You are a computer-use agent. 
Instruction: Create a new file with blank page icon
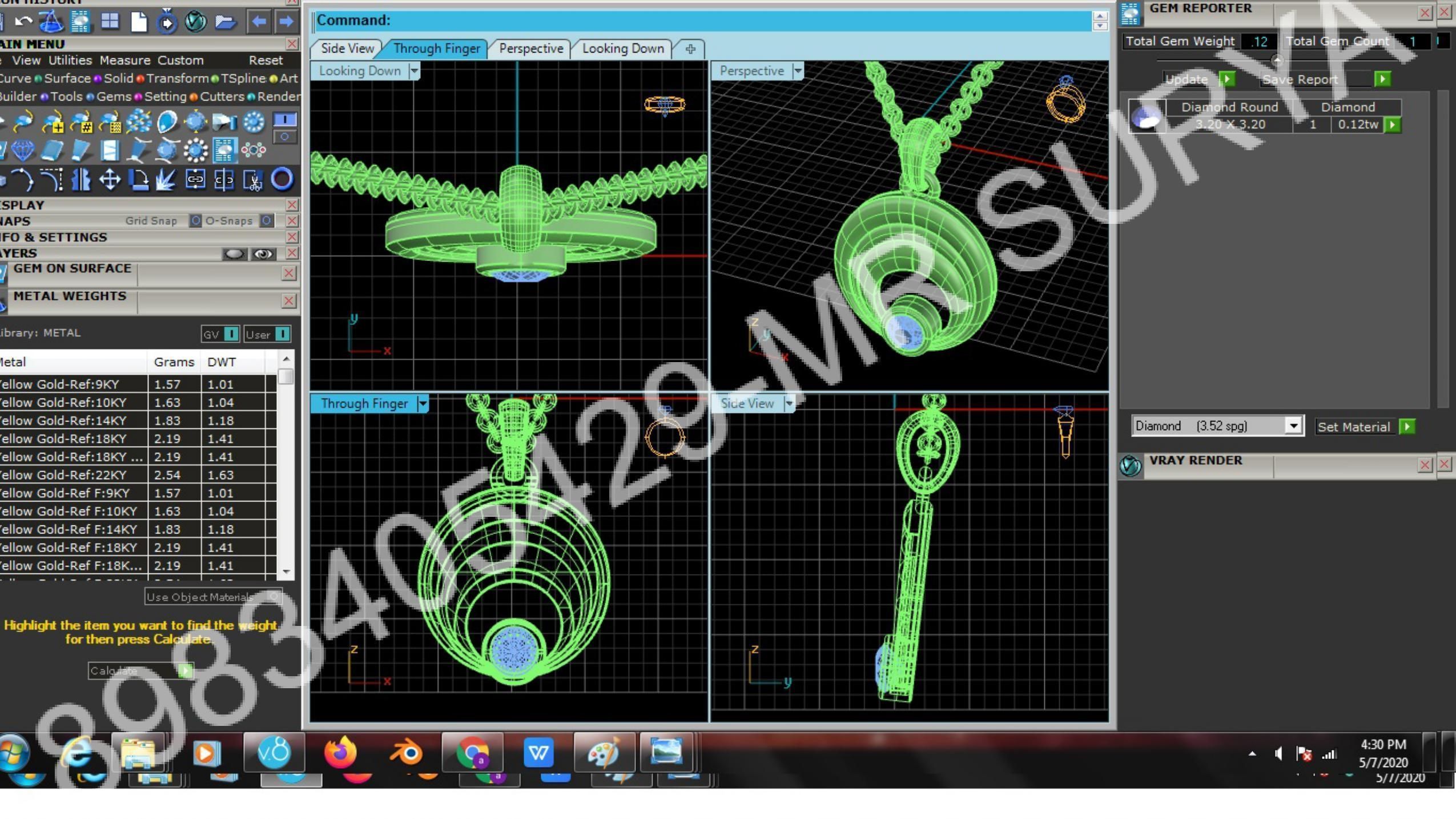click(x=139, y=22)
